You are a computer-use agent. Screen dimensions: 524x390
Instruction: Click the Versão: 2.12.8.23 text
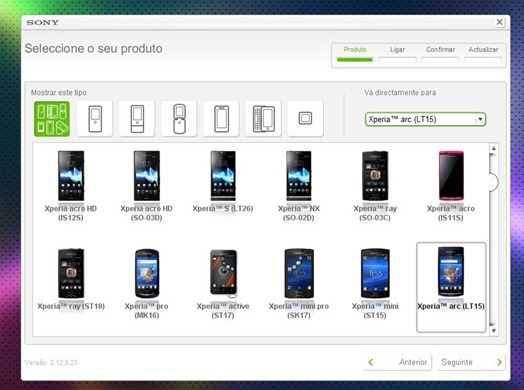click(51, 362)
